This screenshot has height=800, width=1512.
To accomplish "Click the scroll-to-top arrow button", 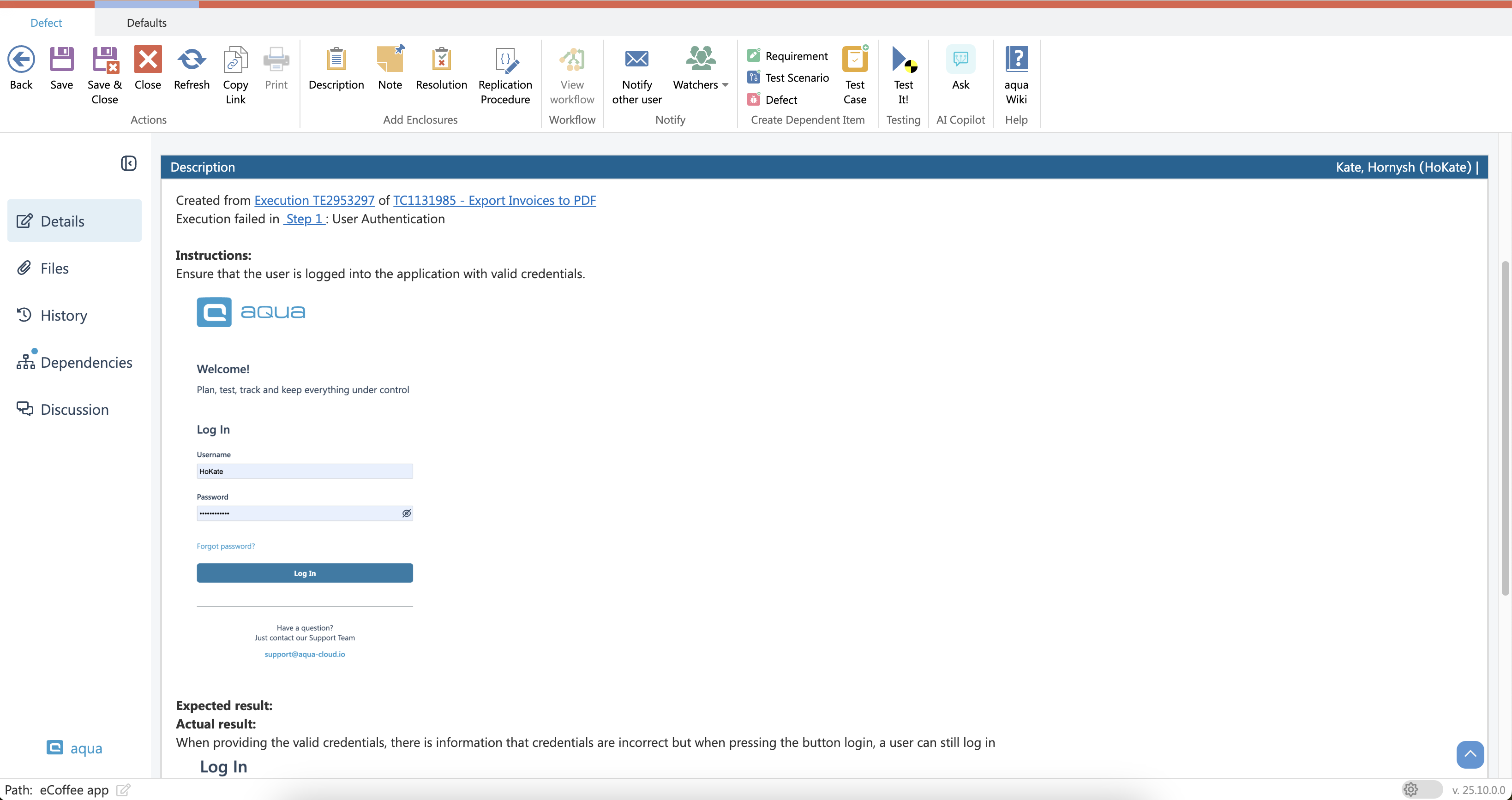I will pyautogui.click(x=1470, y=754).
